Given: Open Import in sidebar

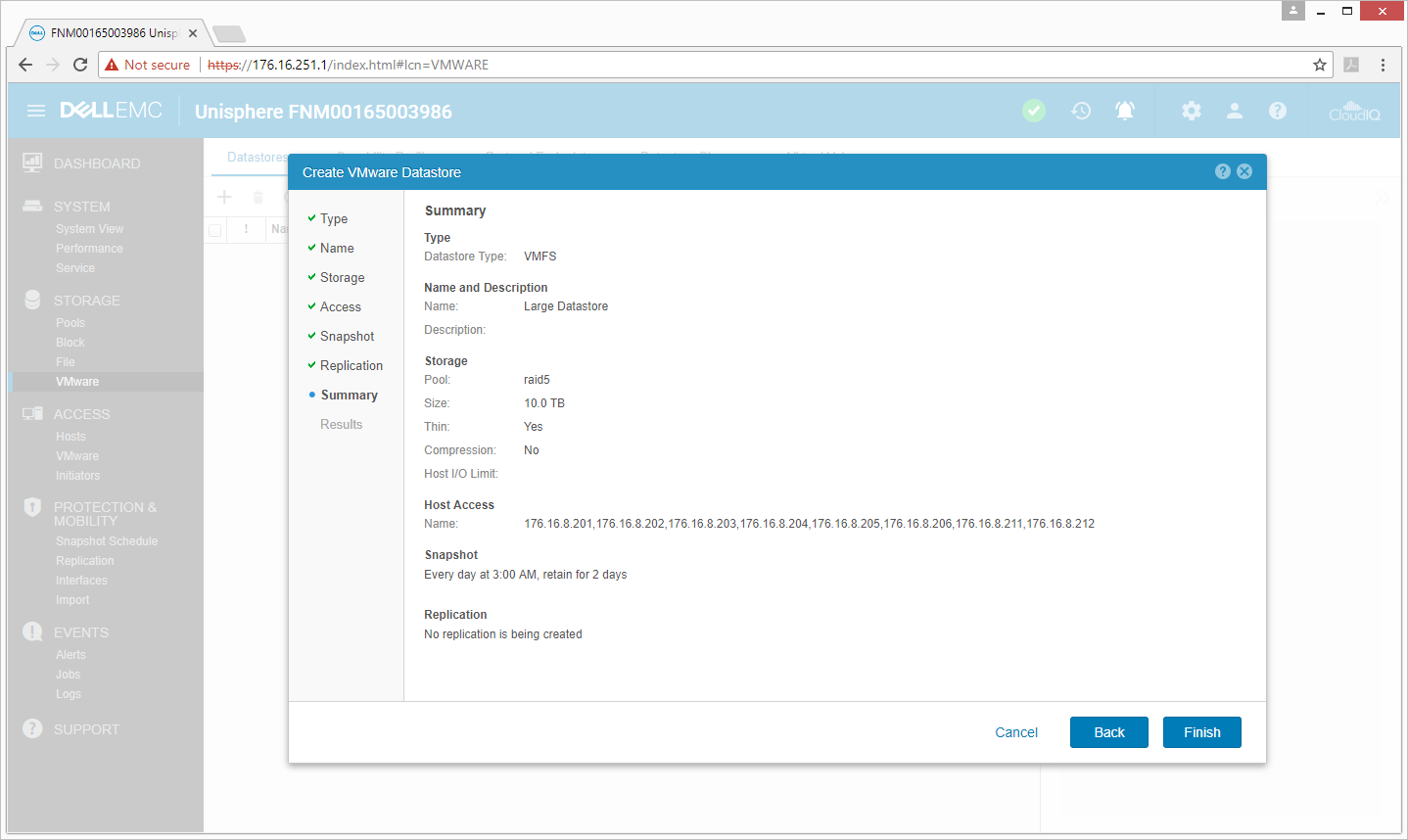Looking at the screenshot, I should coord(72,600).
